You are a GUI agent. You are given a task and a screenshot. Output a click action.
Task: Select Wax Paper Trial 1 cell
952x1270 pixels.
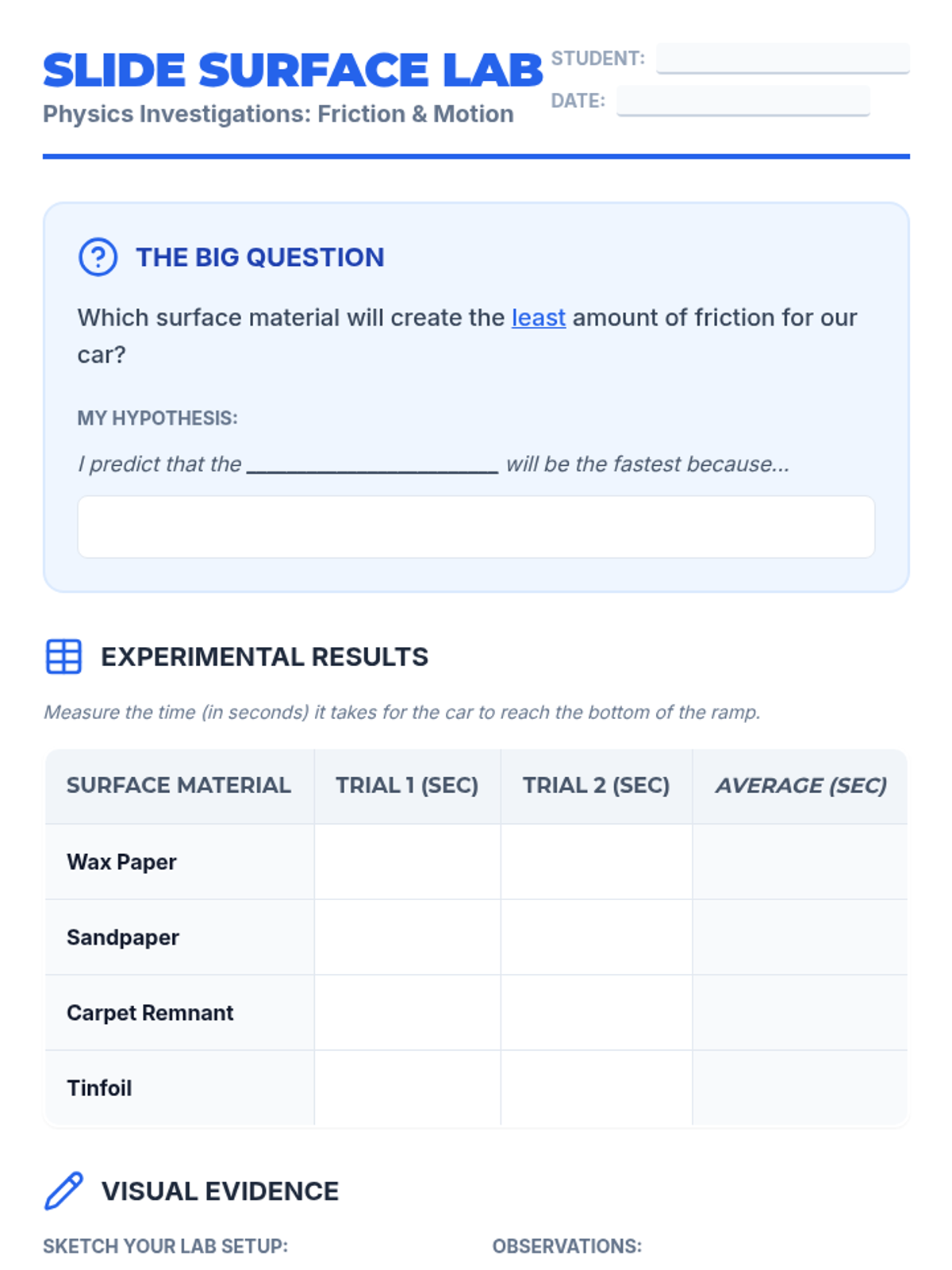[x=407, y=862]
